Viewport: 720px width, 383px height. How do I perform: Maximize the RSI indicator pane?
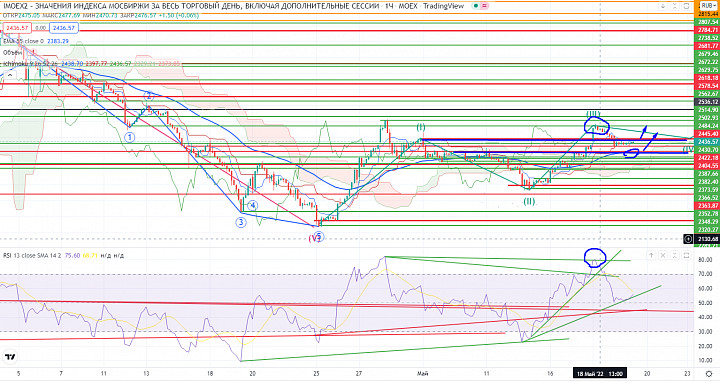686,255
